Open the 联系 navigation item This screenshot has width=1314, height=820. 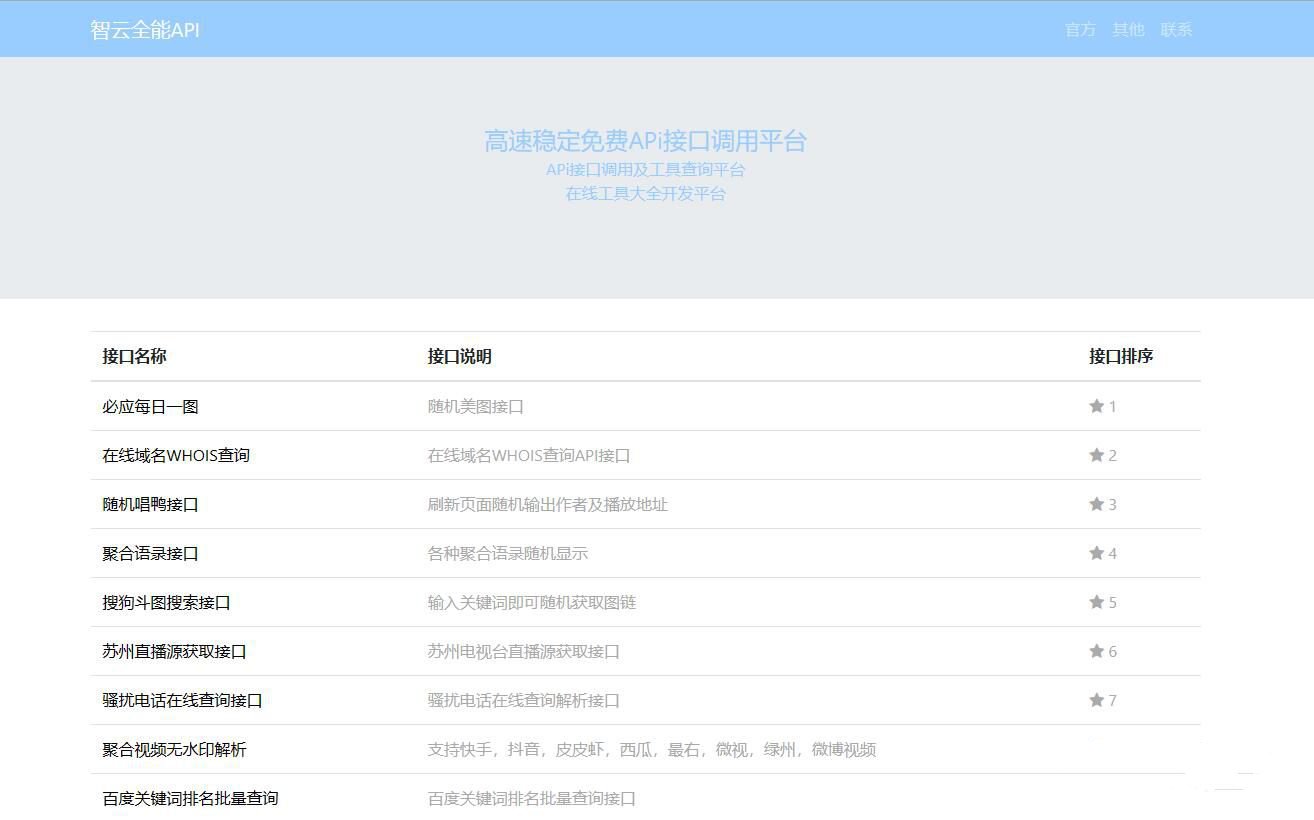point(1177,29)
